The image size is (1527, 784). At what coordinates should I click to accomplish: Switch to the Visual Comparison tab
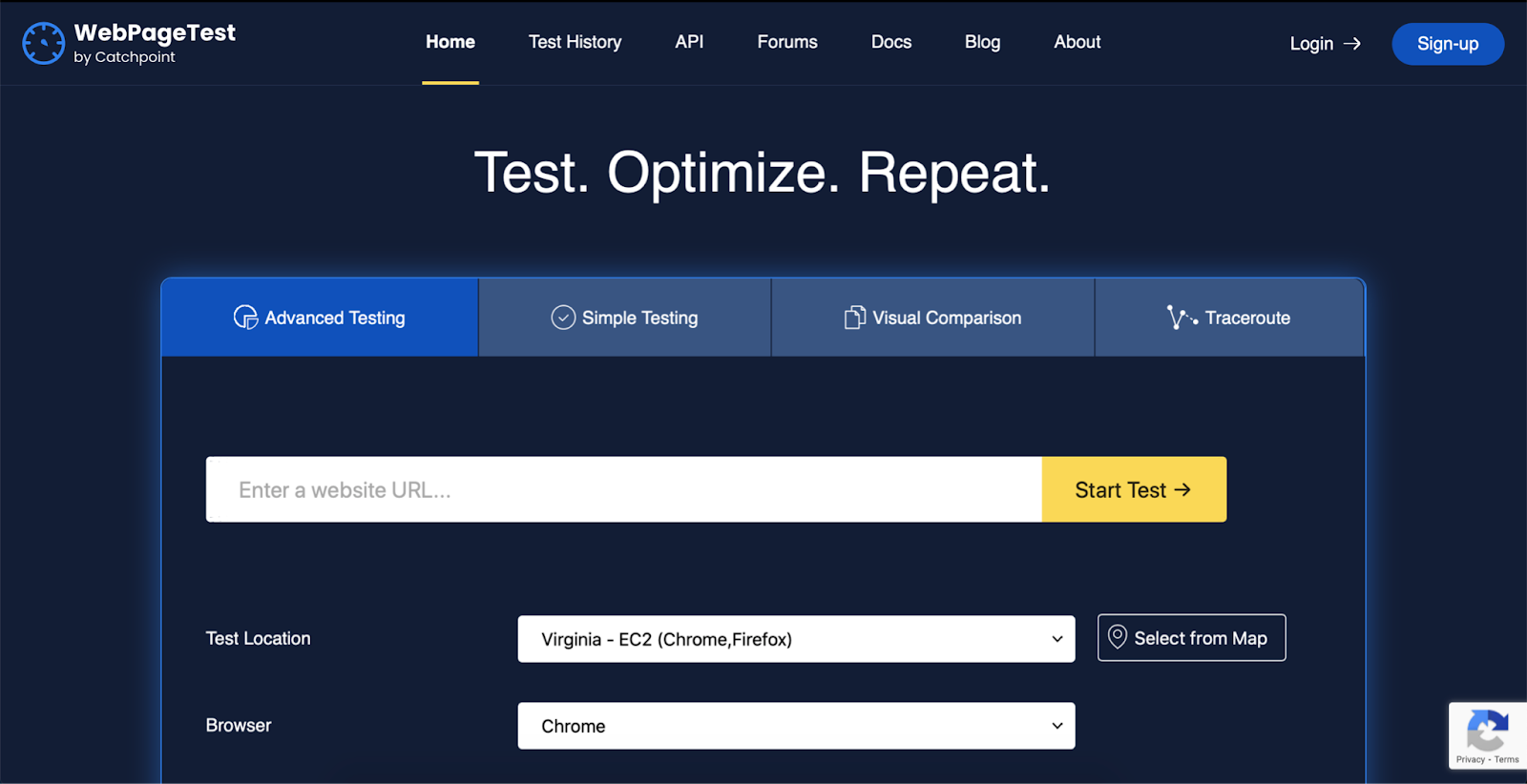tap(932, 318)
